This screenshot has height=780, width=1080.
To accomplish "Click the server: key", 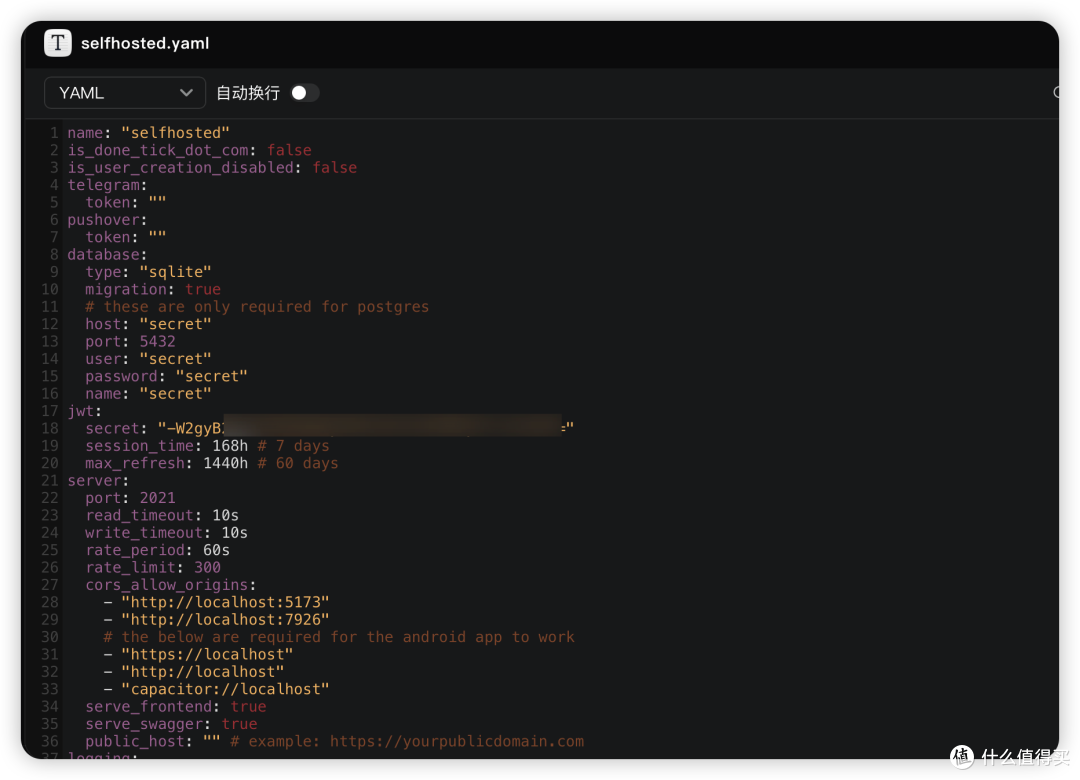I will click(x=98, y=480).
